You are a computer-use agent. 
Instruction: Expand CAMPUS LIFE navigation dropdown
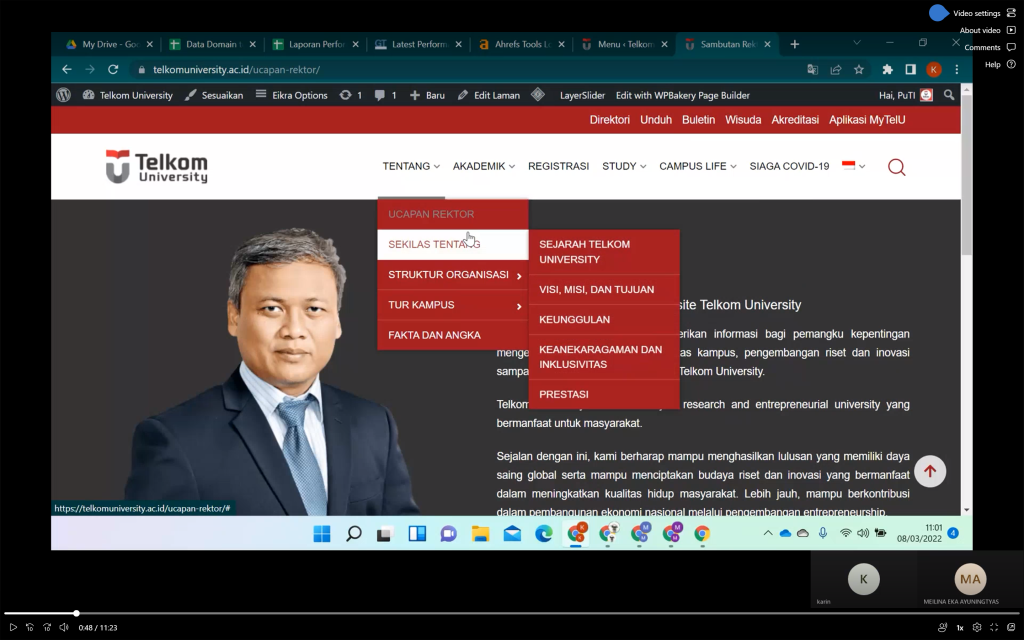click(x=697, y=167)
